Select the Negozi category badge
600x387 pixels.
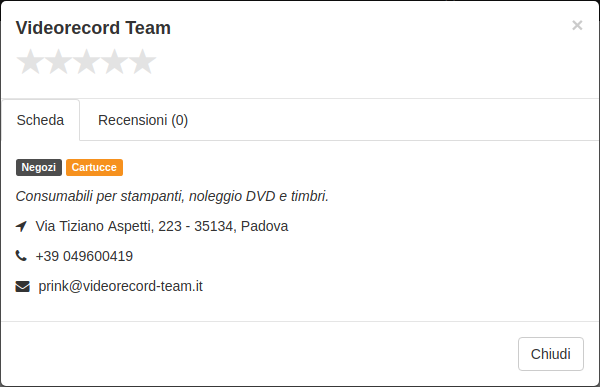point(39,167)
